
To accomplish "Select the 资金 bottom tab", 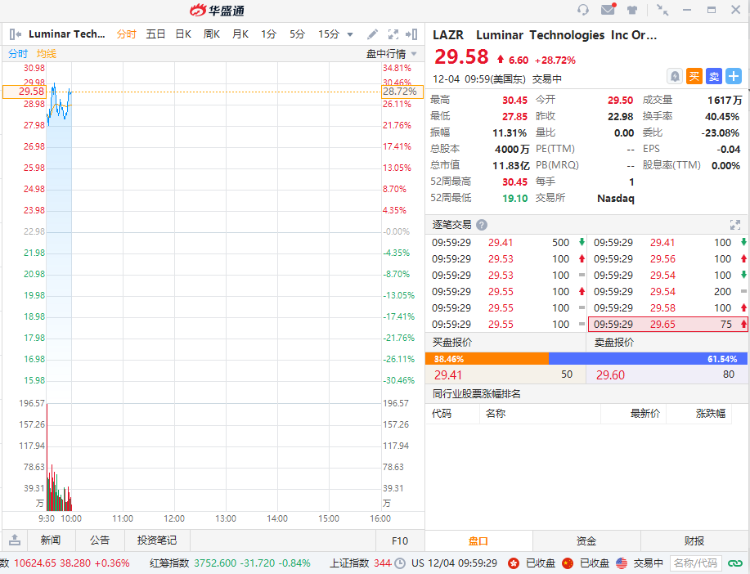I will [586, 541].
